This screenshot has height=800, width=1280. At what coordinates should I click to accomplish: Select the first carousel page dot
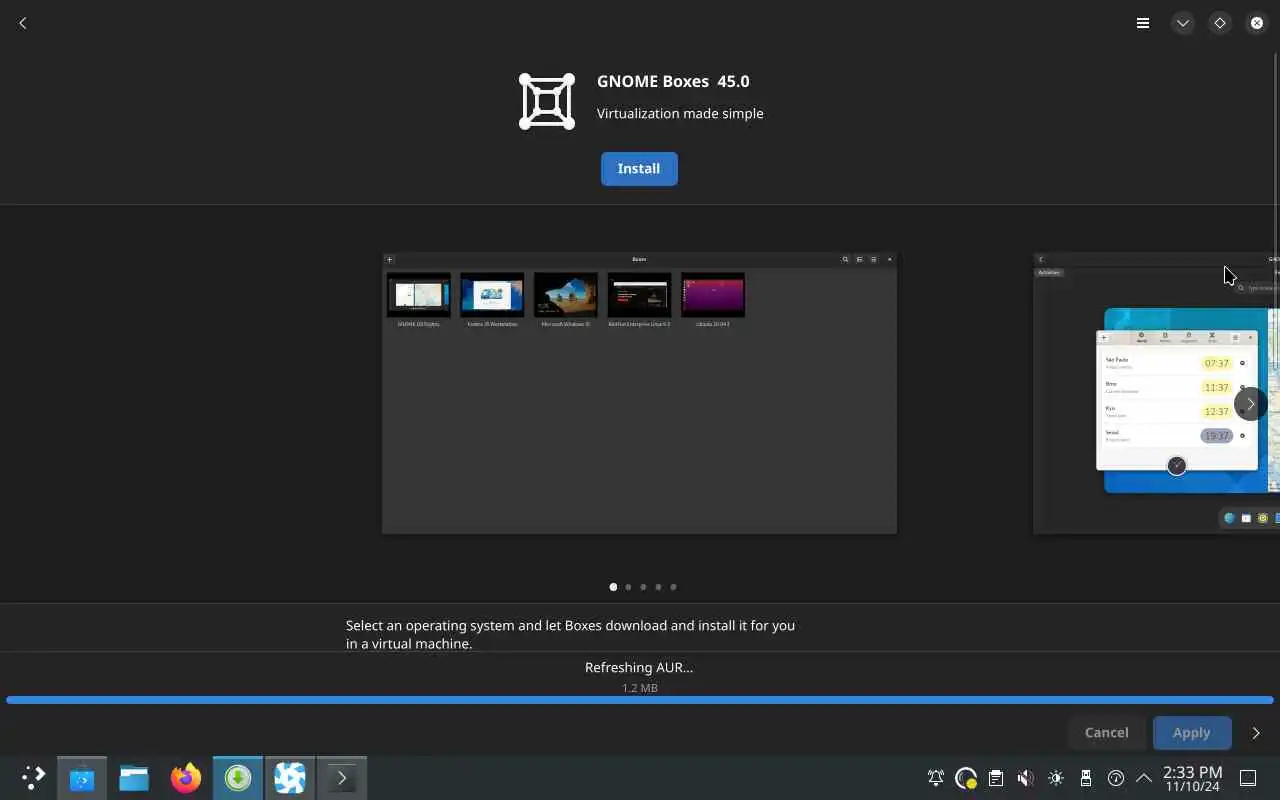point(613,587)
